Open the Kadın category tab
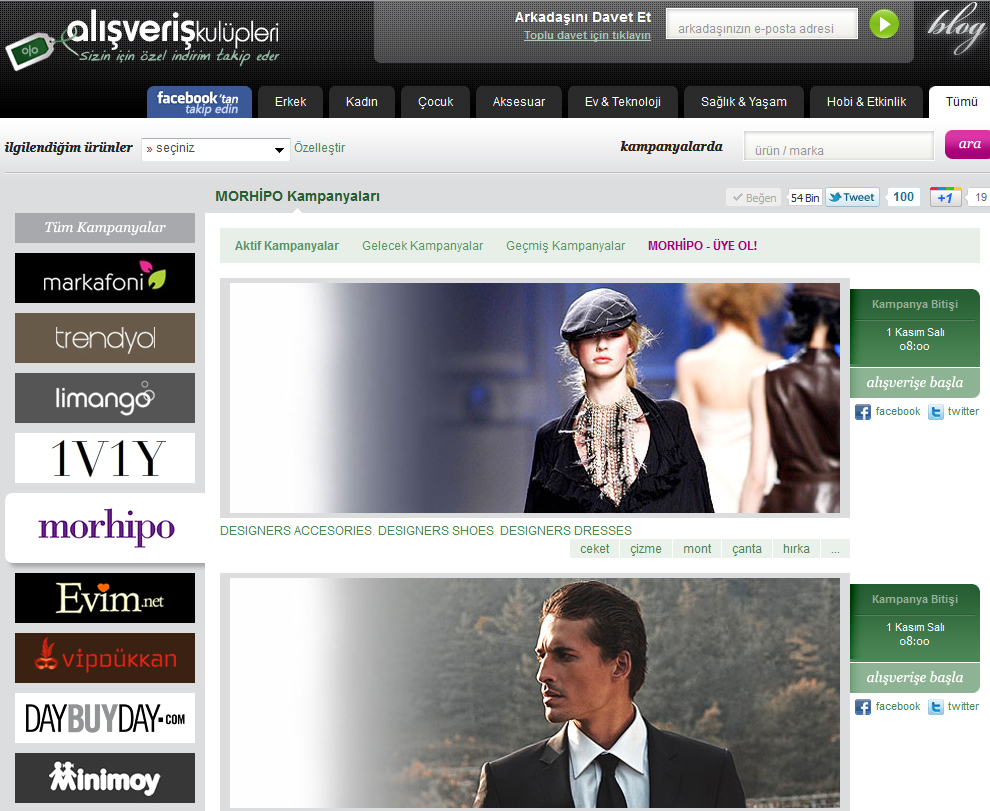Image resolution: width=990 pixels, height=811 pixels. coord(362,102)
